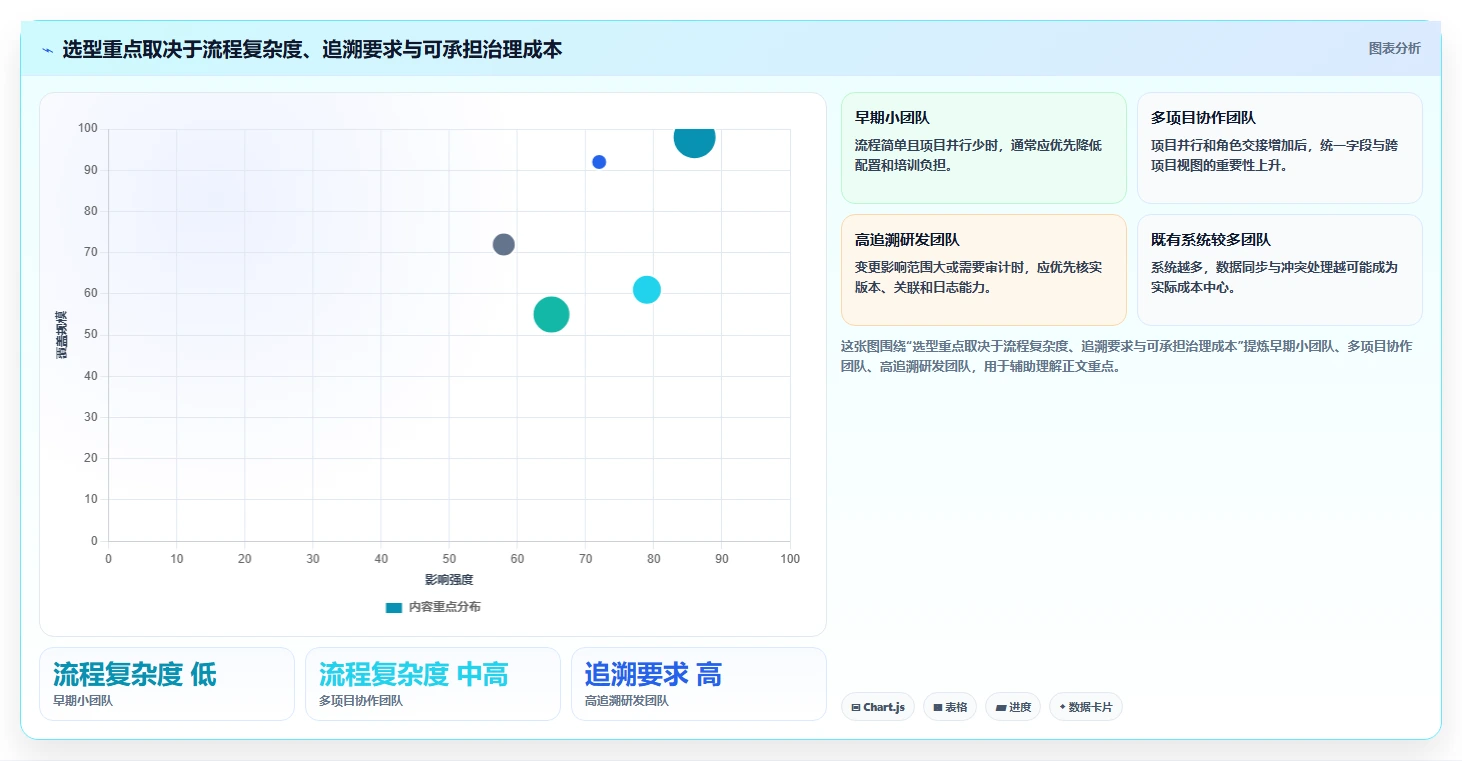
Task: Open the 多项目协作团队 info card
Action: 1280,148
